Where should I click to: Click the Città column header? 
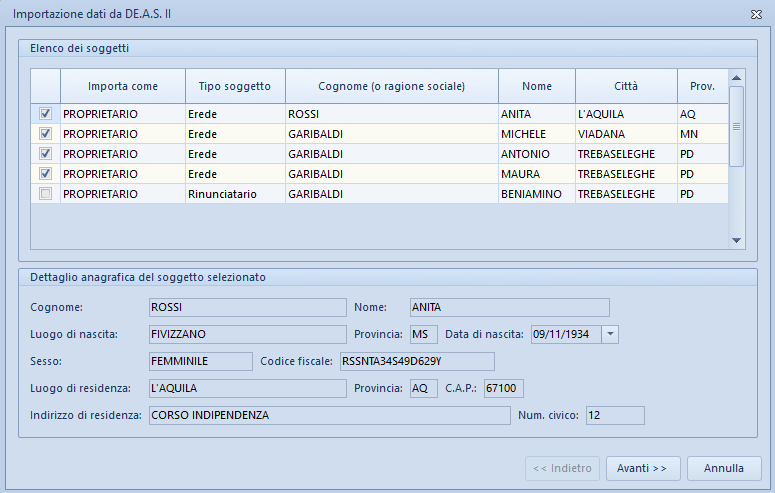(626, 86)
